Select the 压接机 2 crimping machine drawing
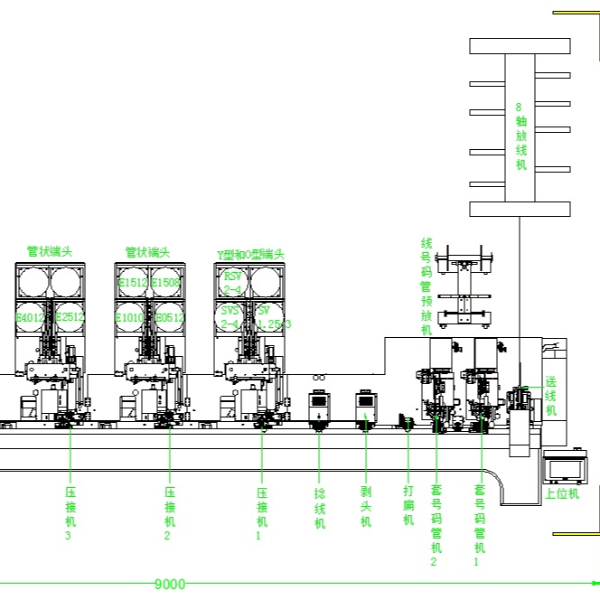 pos(149,385)
